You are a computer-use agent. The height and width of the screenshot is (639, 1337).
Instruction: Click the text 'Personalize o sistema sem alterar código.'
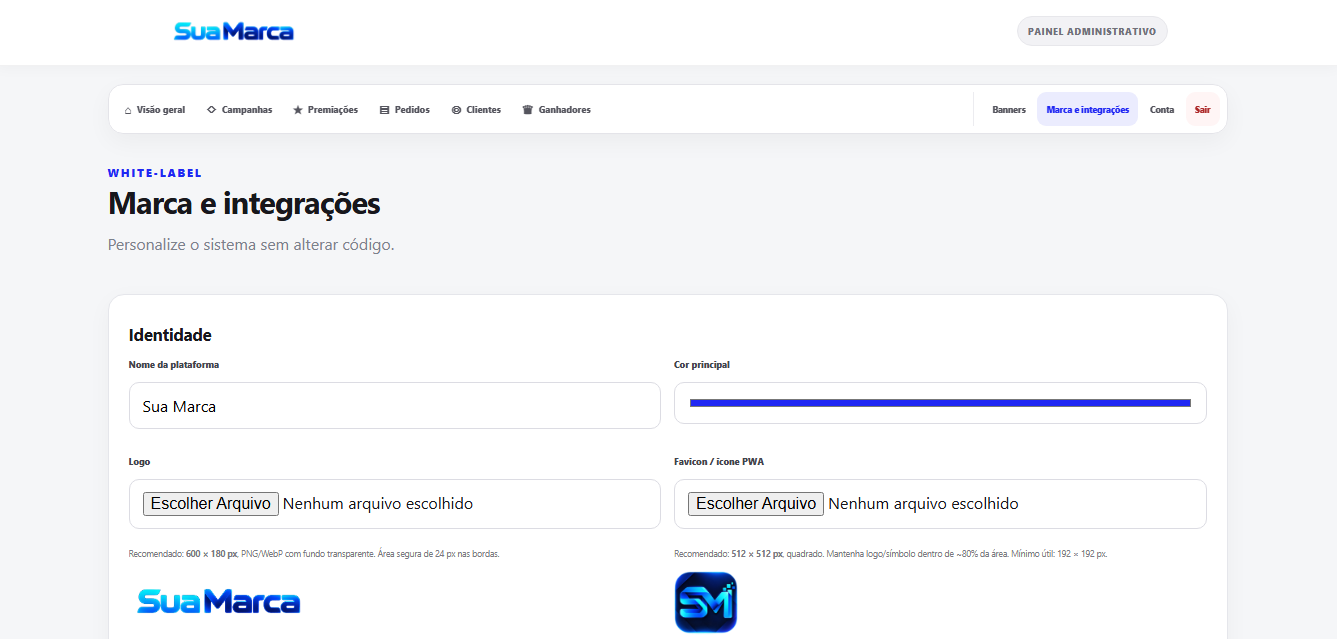[x=251, y=244]
